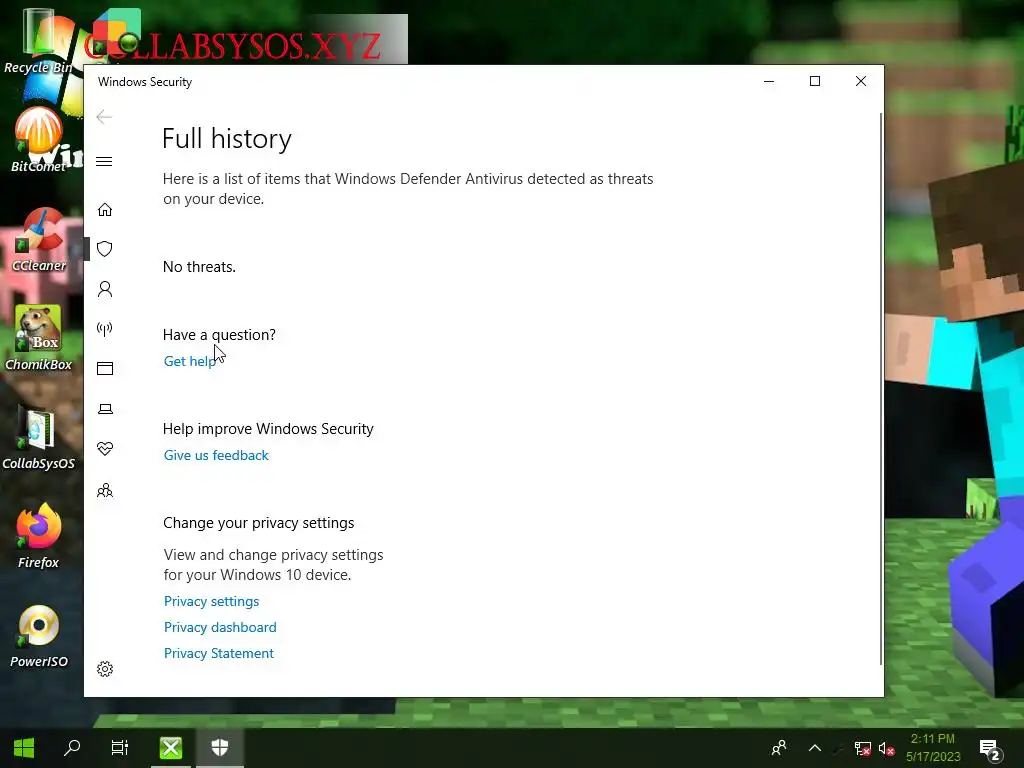Click the muted volume tray icon
Screen dimensions: 1024x768
pos(886,748)
